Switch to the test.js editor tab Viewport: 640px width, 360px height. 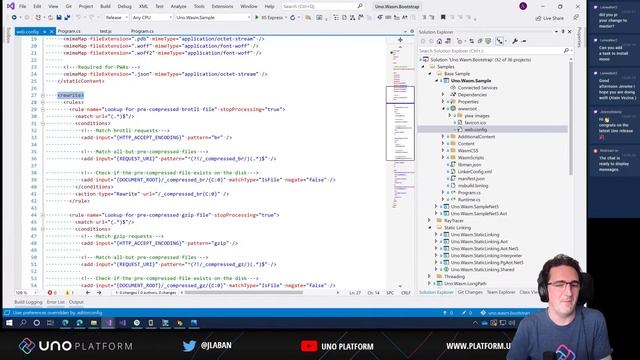(105, 31)
